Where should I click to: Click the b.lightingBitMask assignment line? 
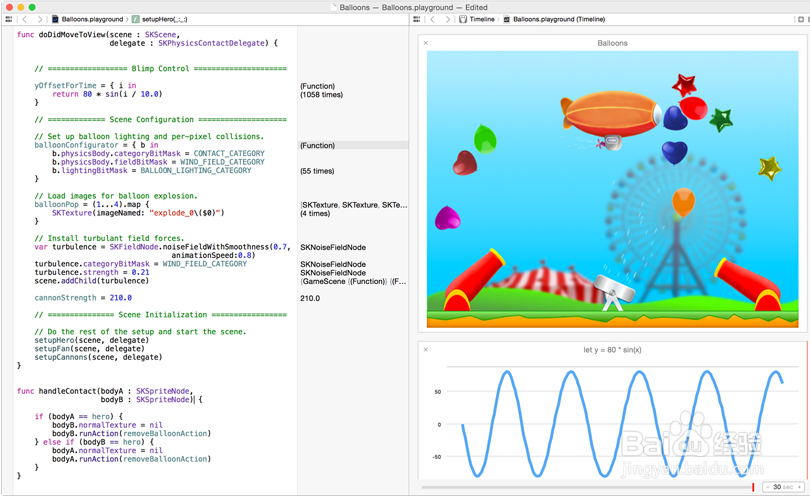(x=151, y=170)
